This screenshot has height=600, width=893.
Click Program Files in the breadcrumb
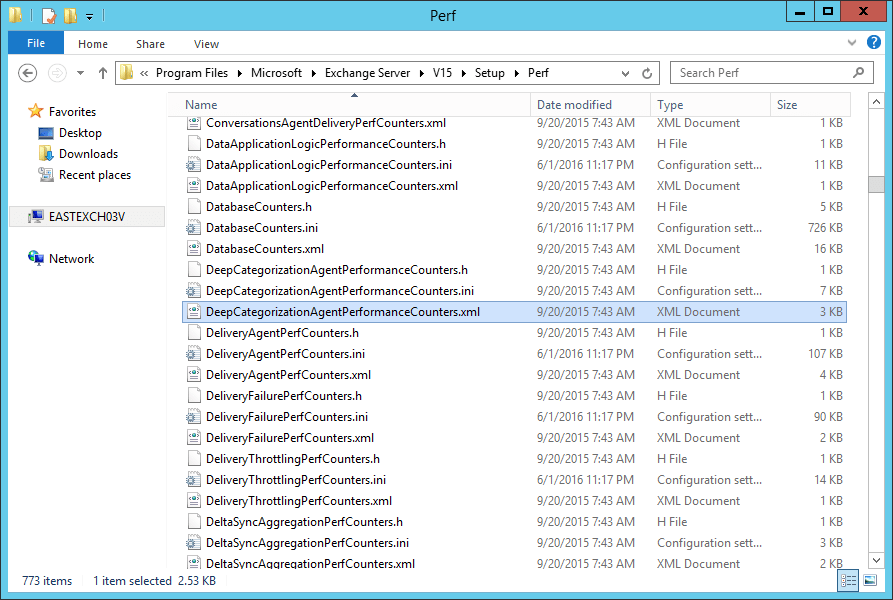coord(192,73)
